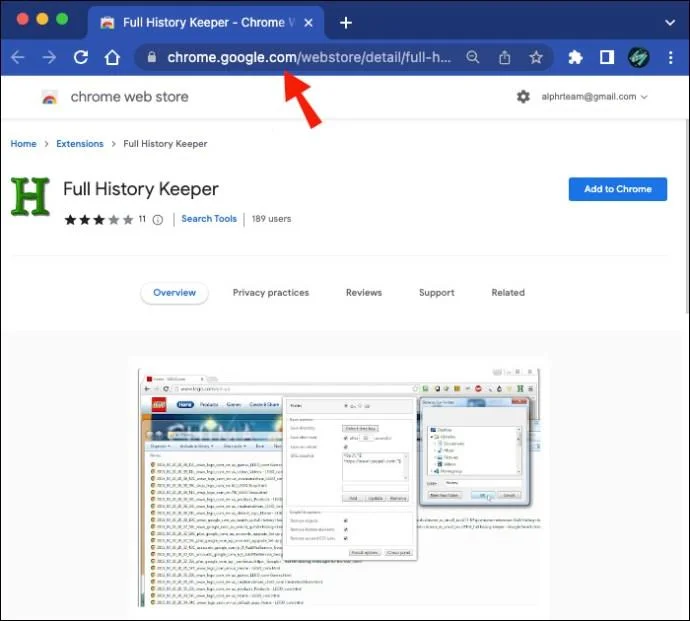Open a new tab with the plus button
This screenshot has width=690, height=621.
click(346, 23)
